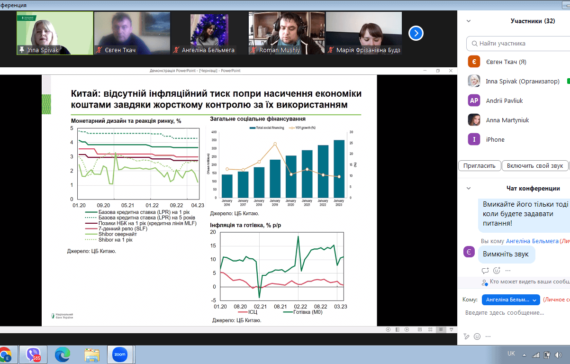
Task: Click the Пригласить button
Action: pos(479,166)
